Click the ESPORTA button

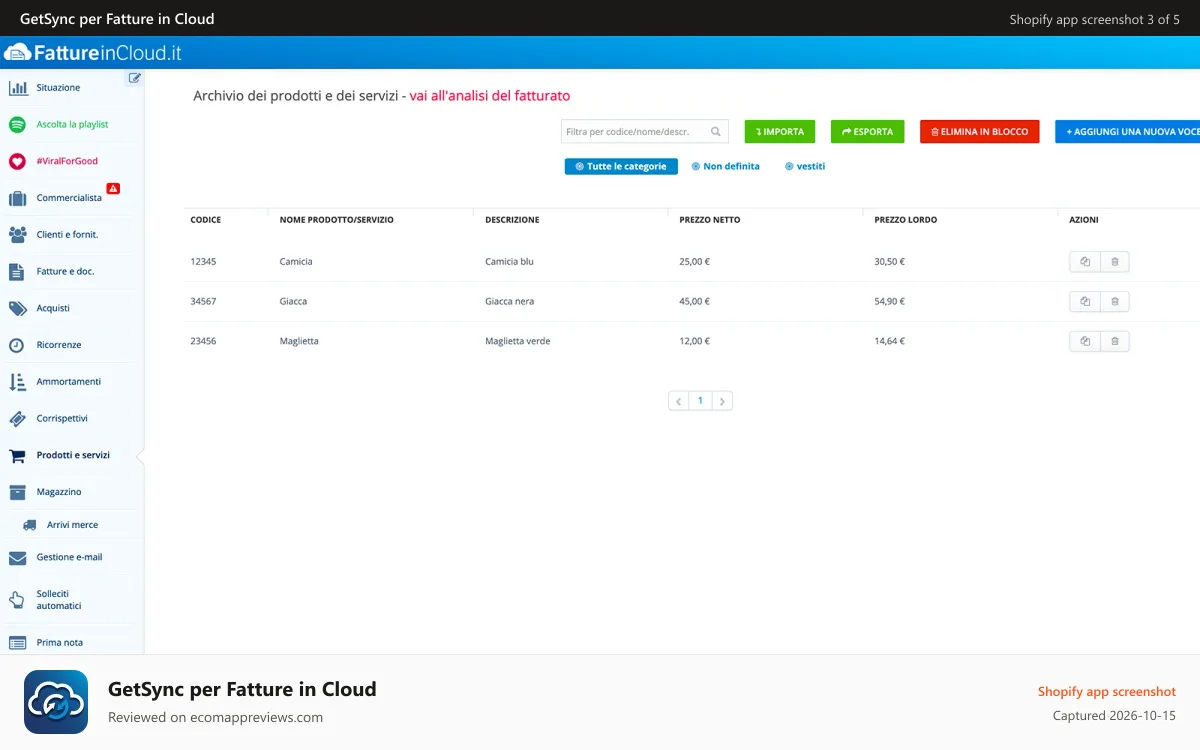pos(868,131)
